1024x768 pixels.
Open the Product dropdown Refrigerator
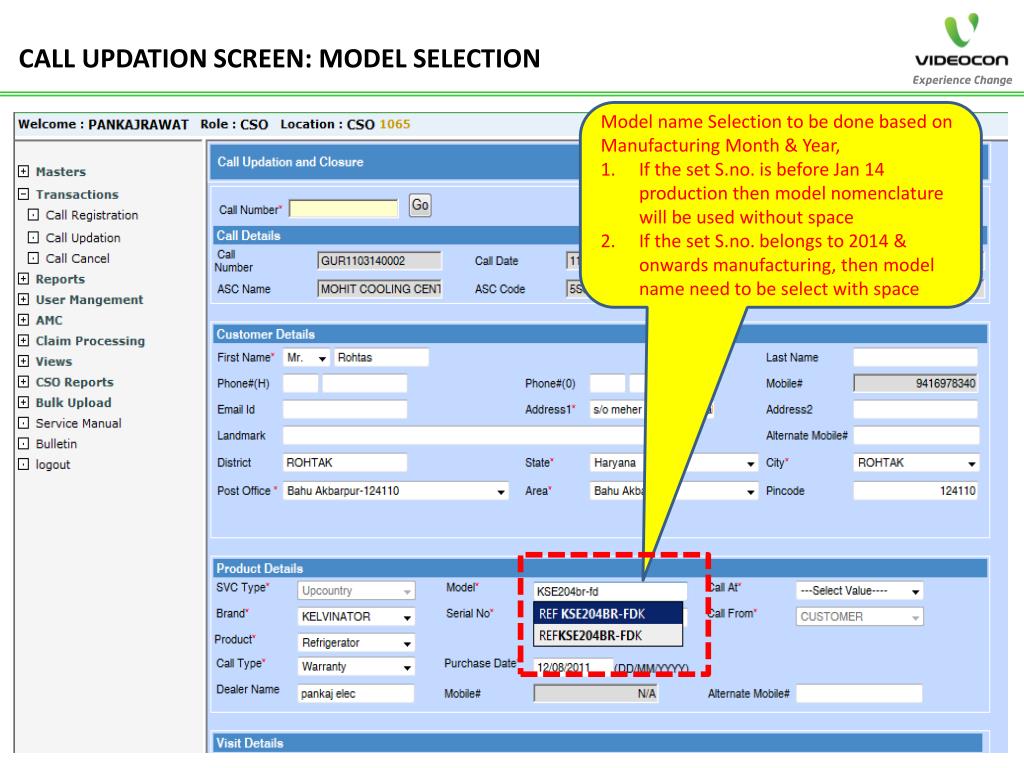tap(356, 643)
